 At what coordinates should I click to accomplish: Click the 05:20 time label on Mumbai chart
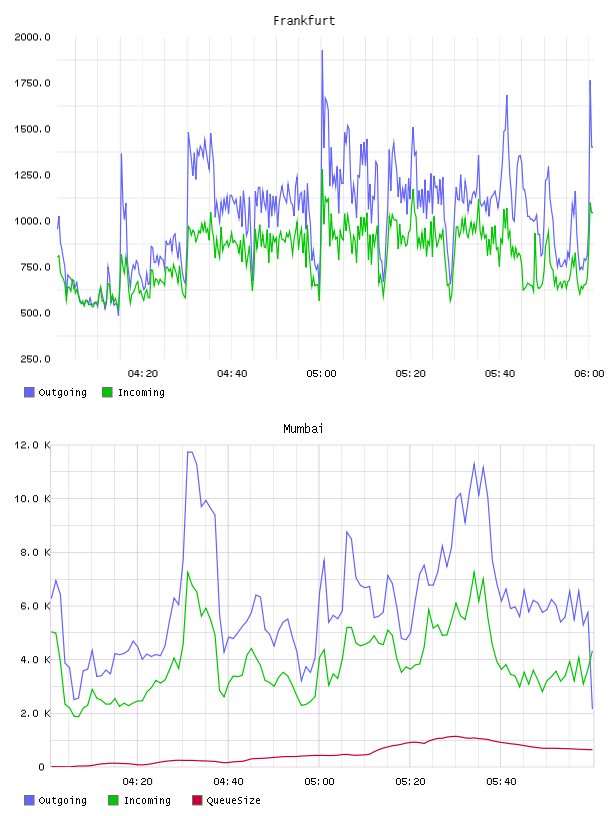click(x=410, y=782)
